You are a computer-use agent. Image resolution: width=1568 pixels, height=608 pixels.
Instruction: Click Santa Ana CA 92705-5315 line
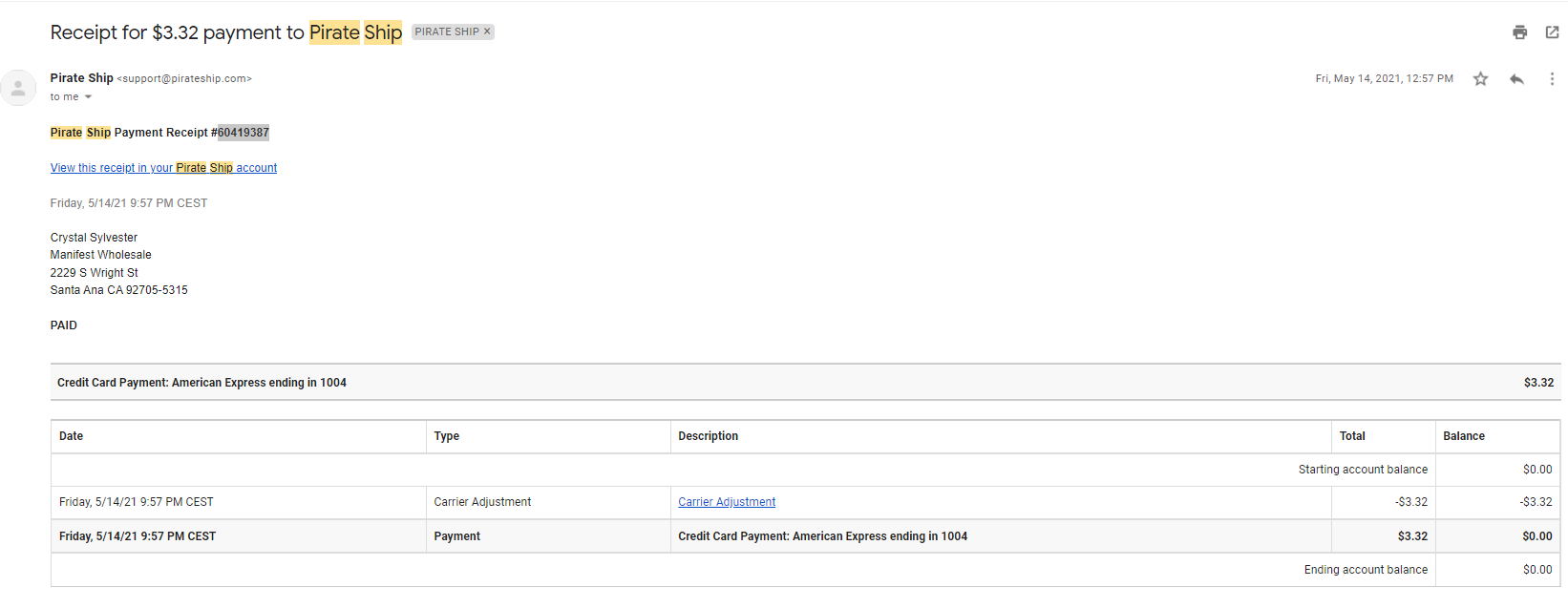click(x=119, y=290)
